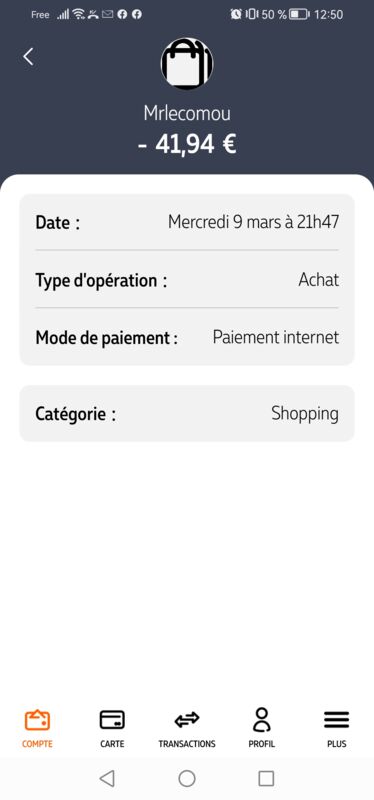Open the Profil tab
The image size is (374, 800).
(x=262, y=729)
